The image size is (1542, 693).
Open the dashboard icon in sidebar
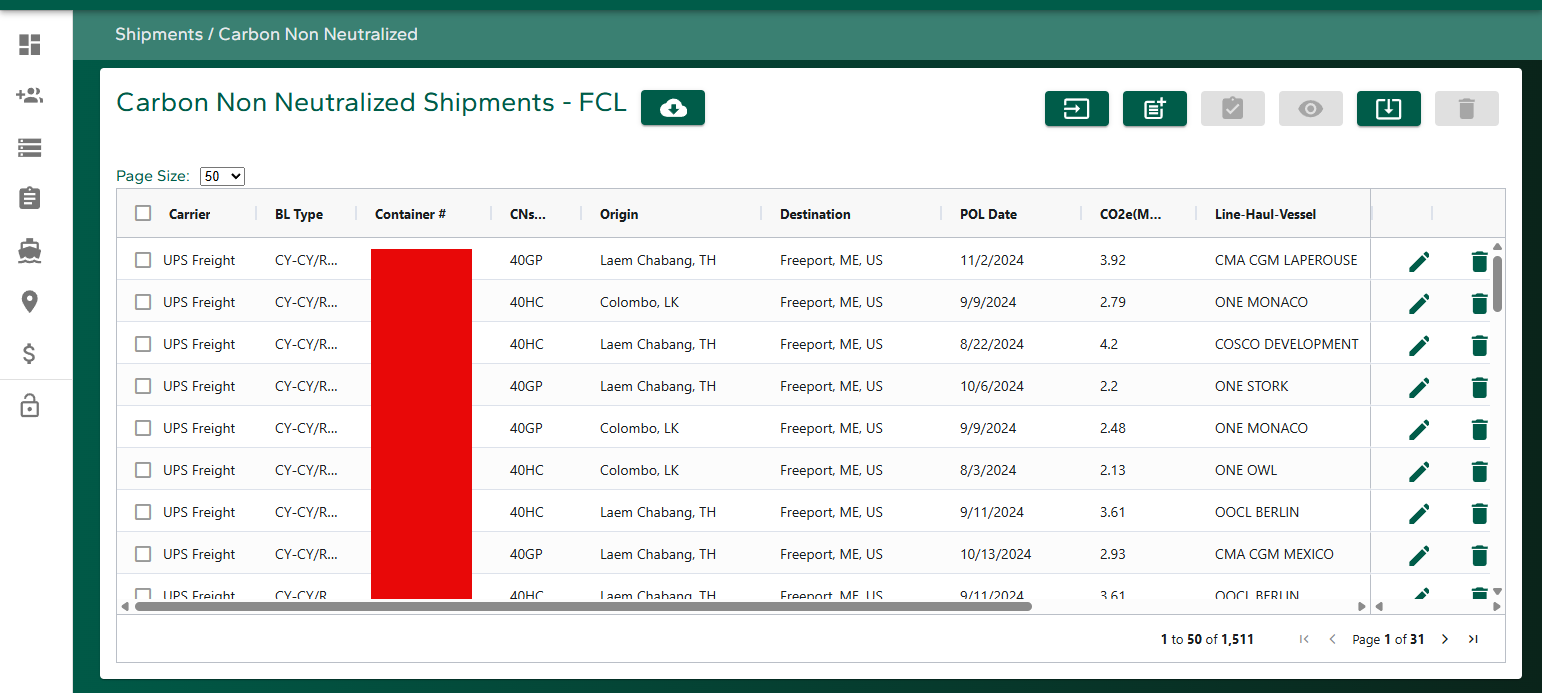(30, 45)
